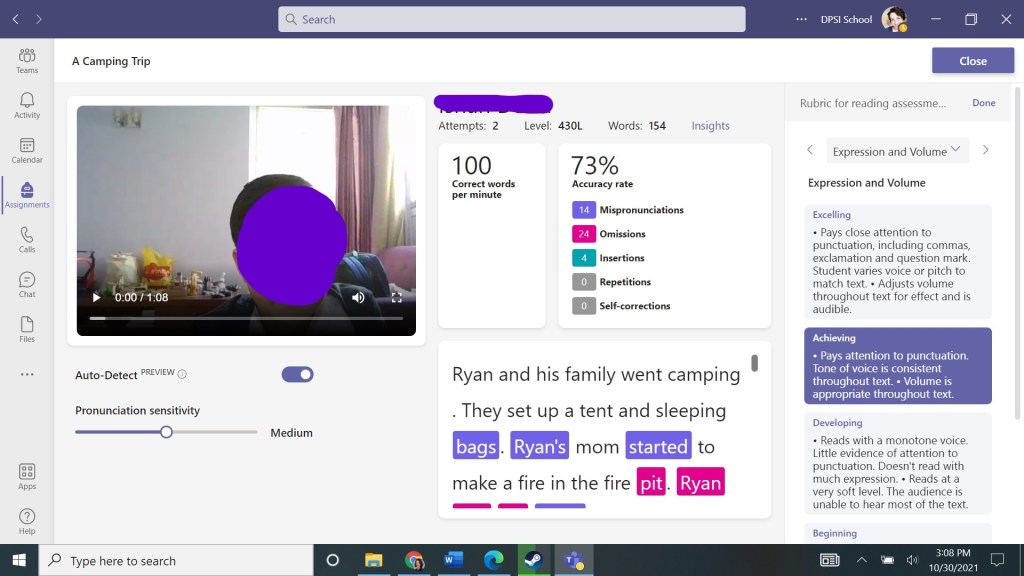Play the student reading video
The height and width of the screenshot is (576, 1024).
(x=97, y=297)
